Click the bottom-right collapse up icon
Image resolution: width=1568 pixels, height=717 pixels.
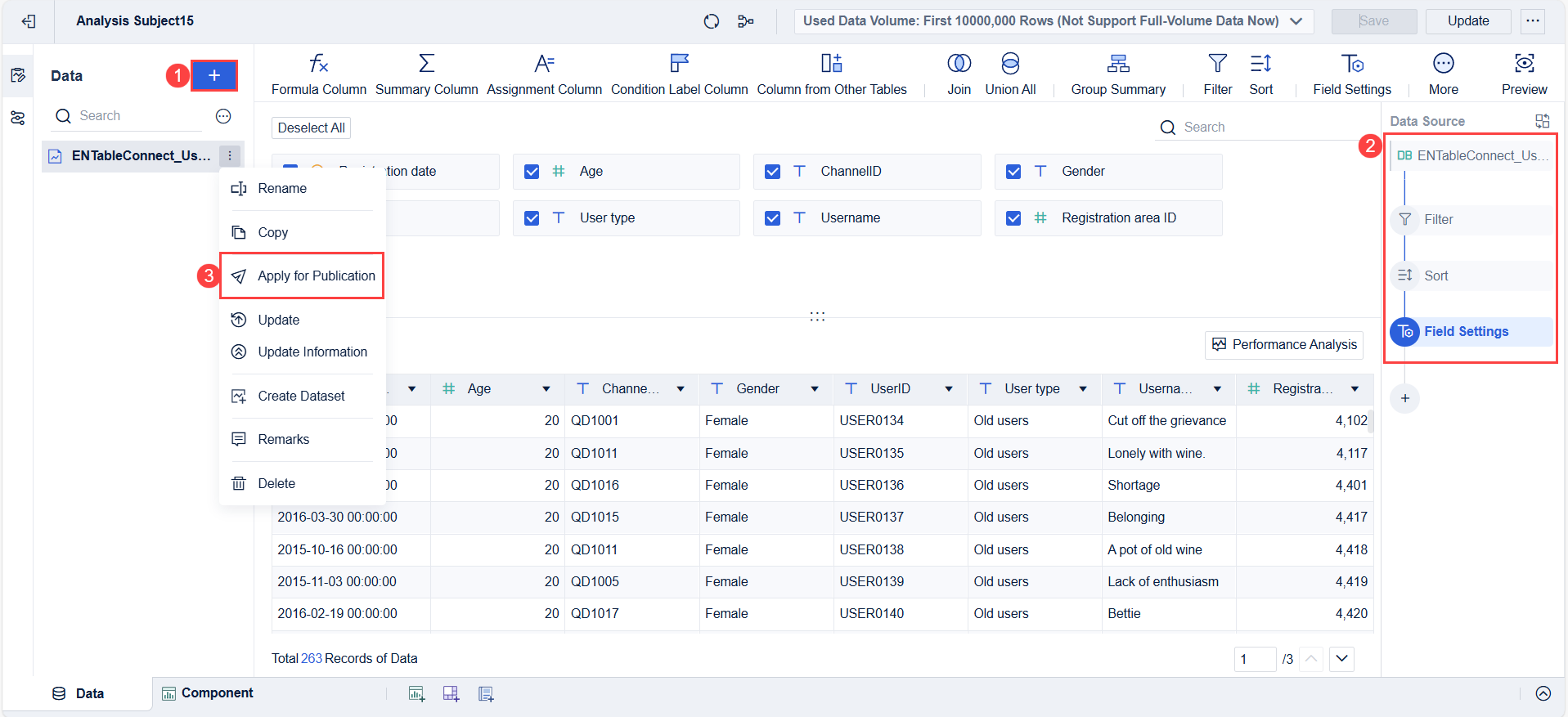pos(1543,693)
